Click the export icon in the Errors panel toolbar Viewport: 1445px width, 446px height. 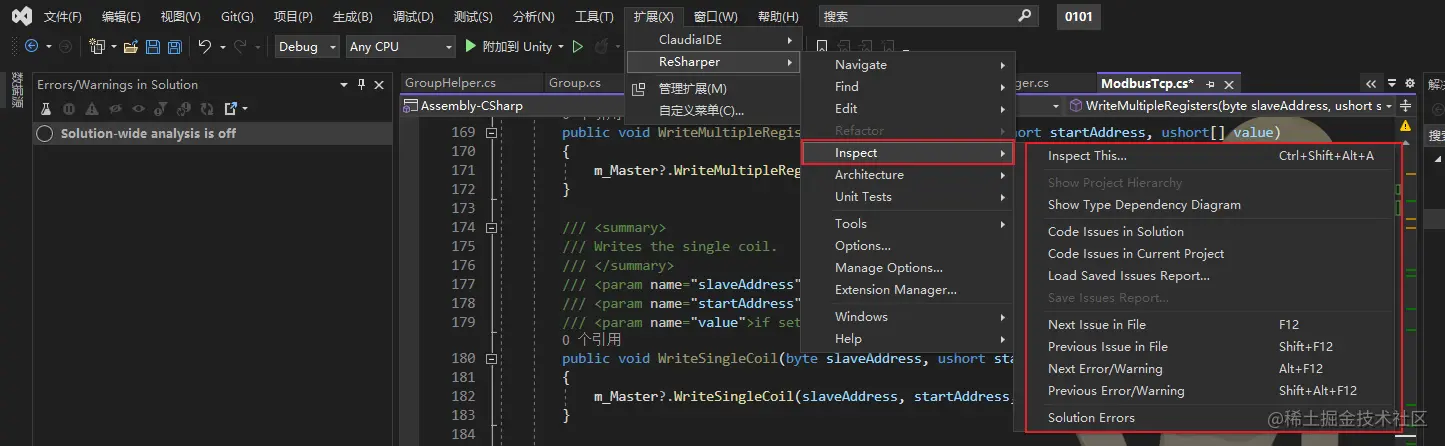231,108
